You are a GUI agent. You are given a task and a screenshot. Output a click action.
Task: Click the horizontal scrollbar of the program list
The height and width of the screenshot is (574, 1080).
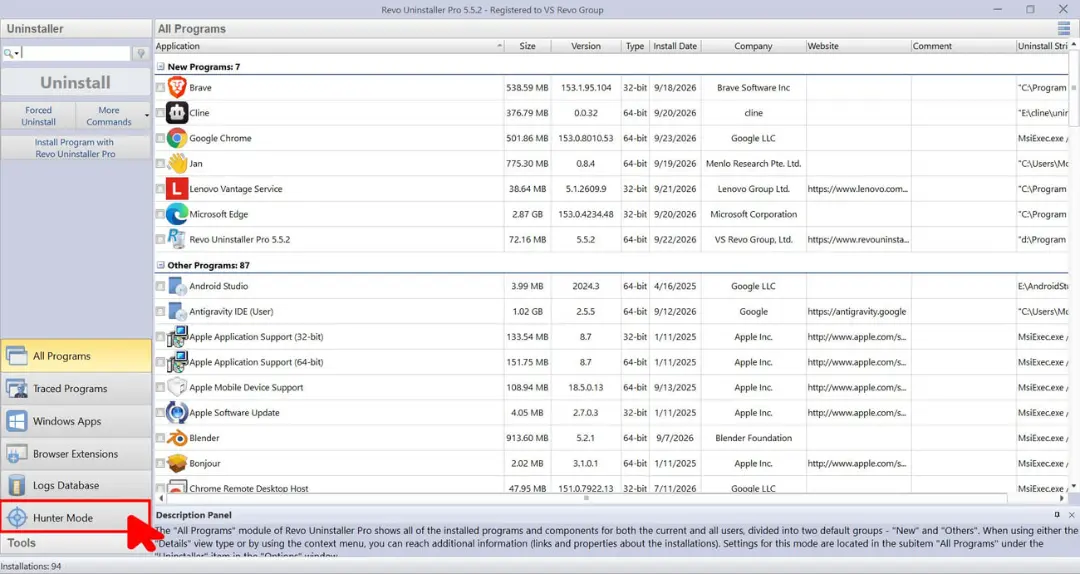pyautogui.click(x=585, y=498)
